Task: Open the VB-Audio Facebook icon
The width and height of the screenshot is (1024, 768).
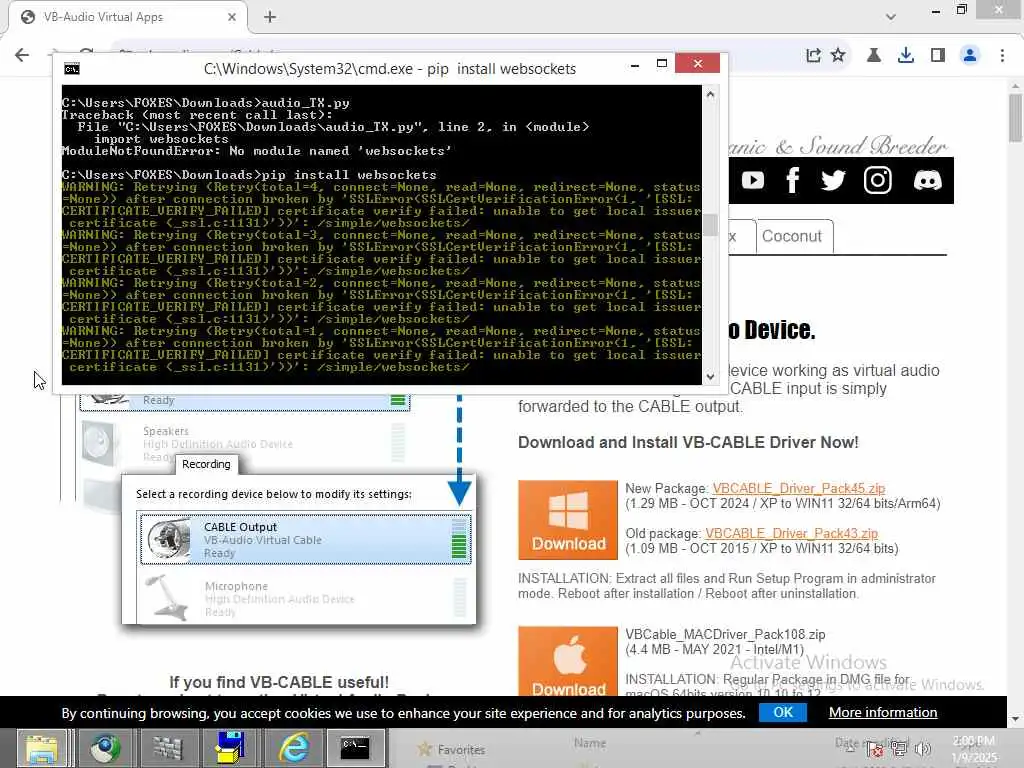Action: click(793, 180)
